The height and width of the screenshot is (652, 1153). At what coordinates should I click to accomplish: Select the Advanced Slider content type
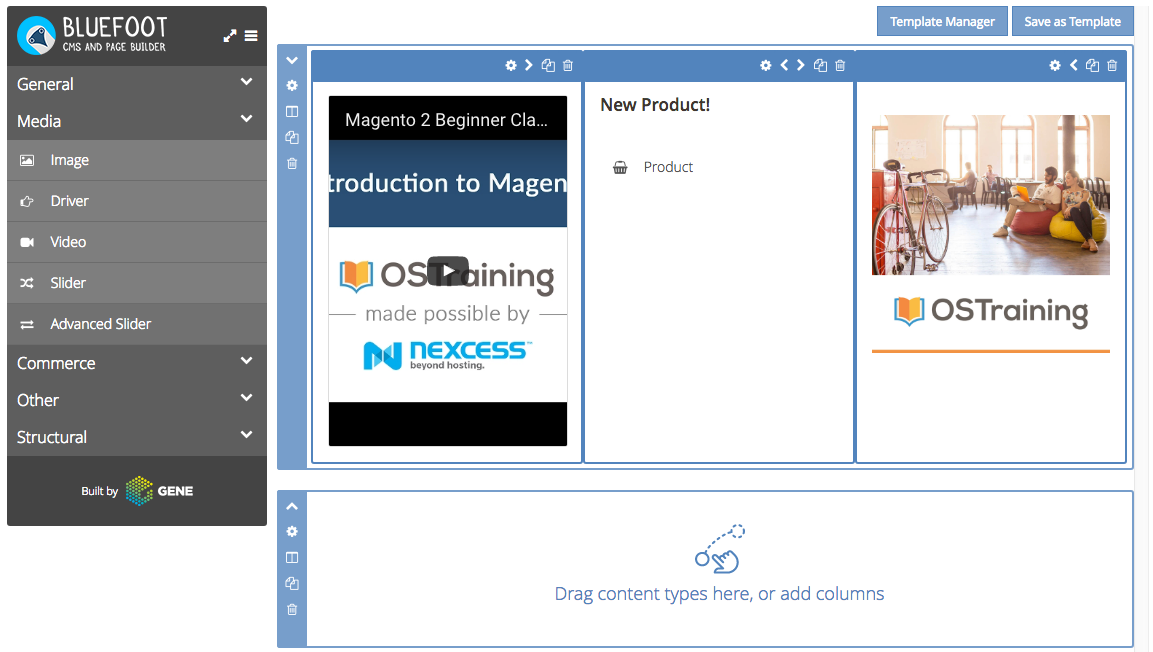137,324
